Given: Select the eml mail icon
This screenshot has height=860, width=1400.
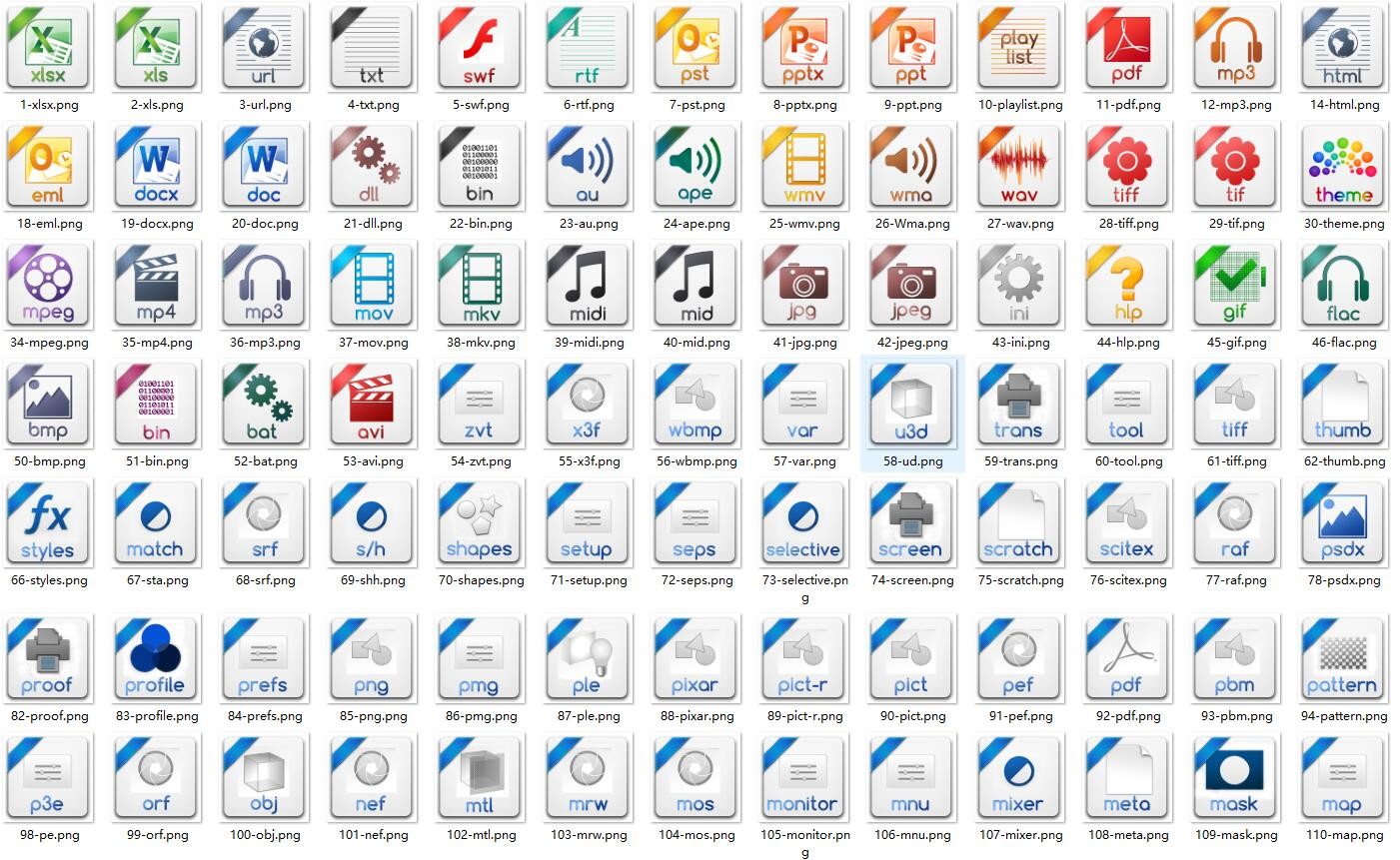Looking at the screenshot, I should click(x=48, y=167).
